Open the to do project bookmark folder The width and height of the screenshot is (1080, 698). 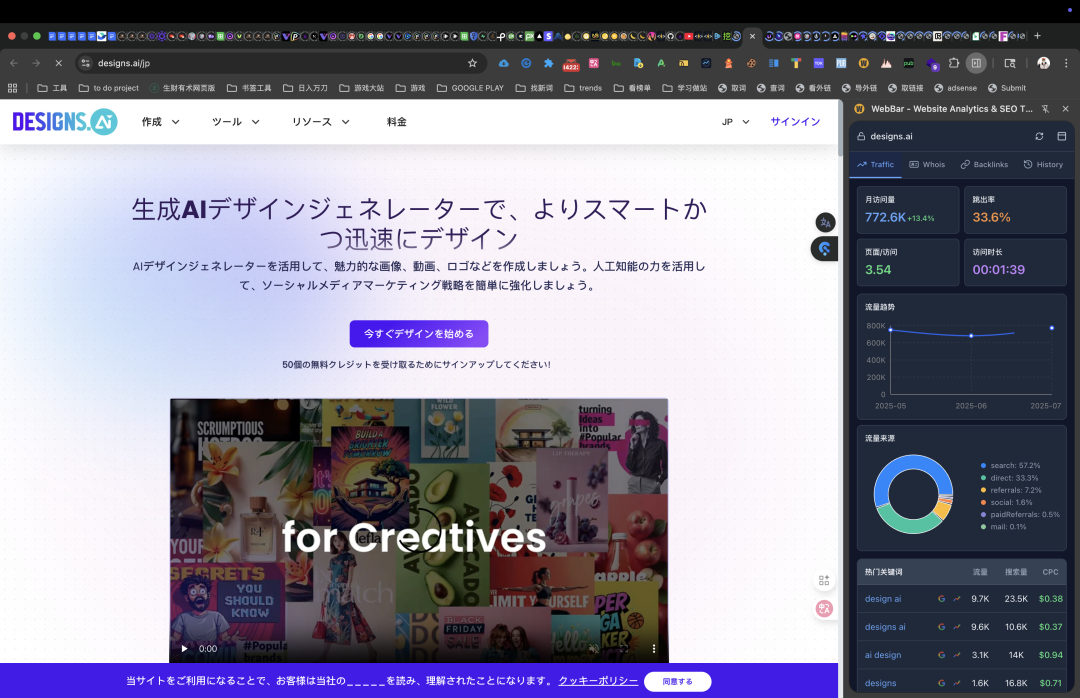(x=109, y=88)
